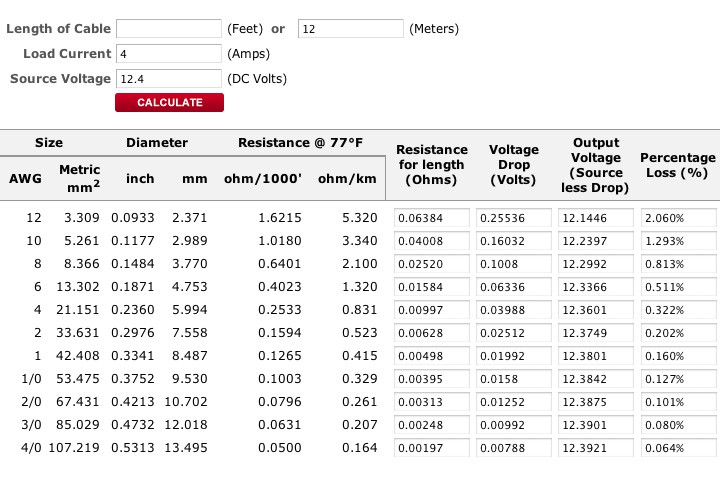Click output voltage field showing 12.1446
The height and width of the screenshot is (480, 720).
[594, 217]
